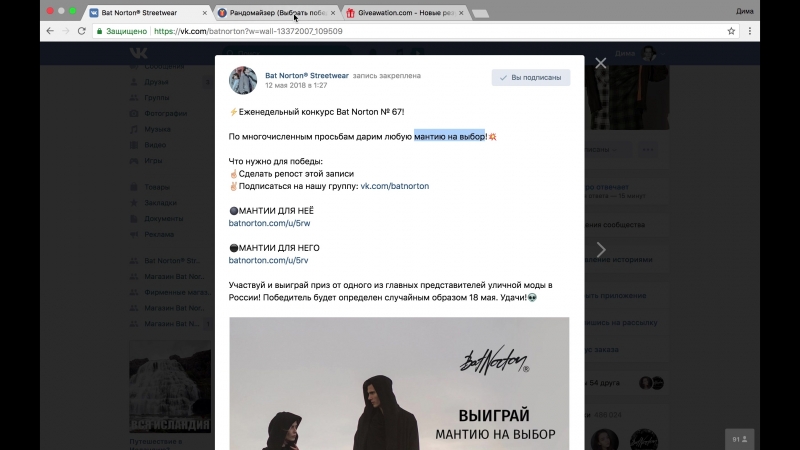The height and width of the screenshot is (450, 800).
Task: Open the vk.com/batnorton link
Action: click(x=394, y=186)
